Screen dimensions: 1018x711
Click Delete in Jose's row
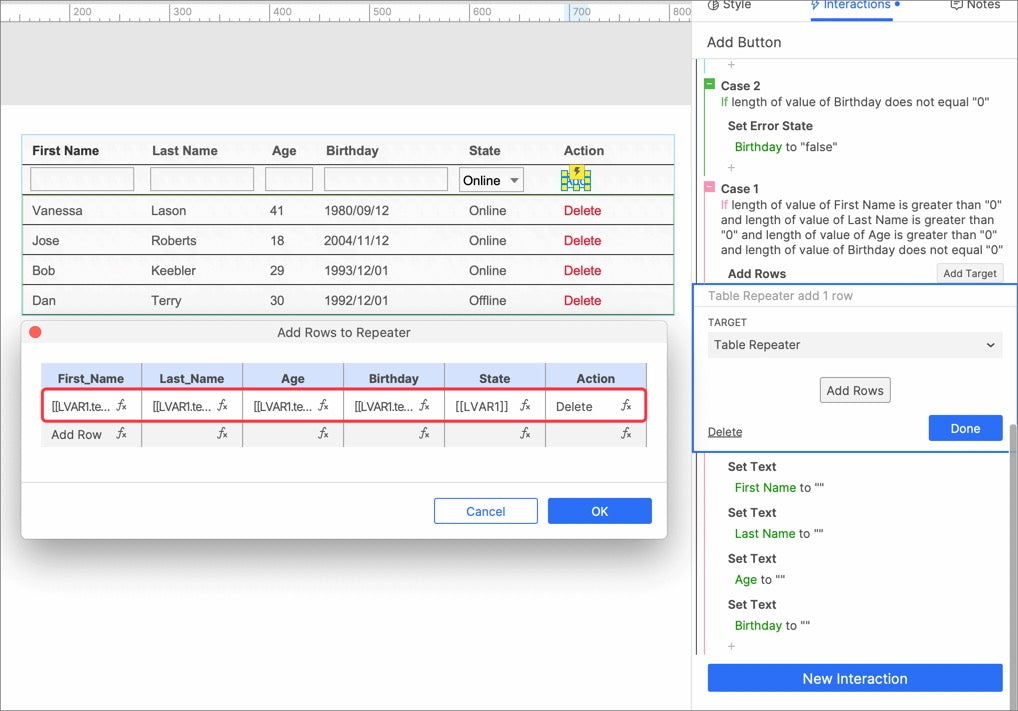point(582,240)
